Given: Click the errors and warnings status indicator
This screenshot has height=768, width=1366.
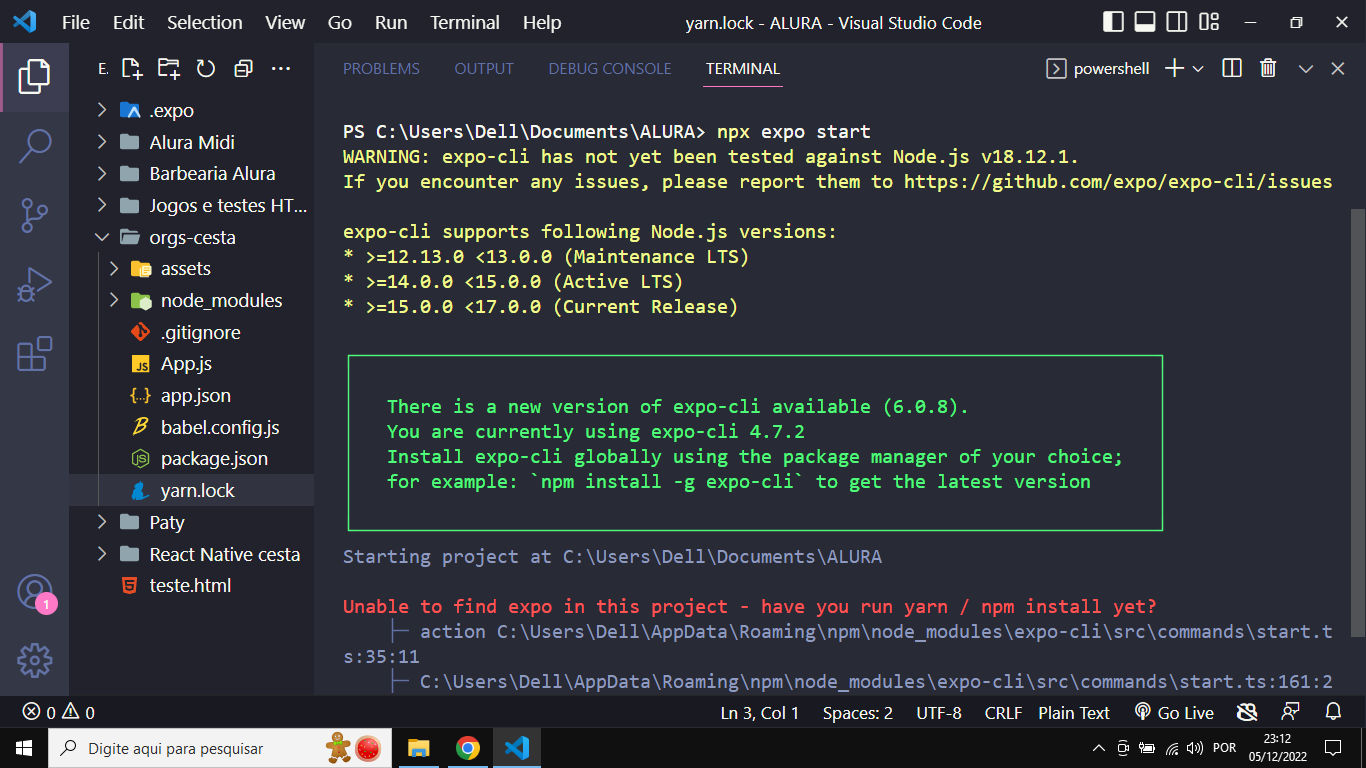Looking at the screenshot, I should [58, 713].
